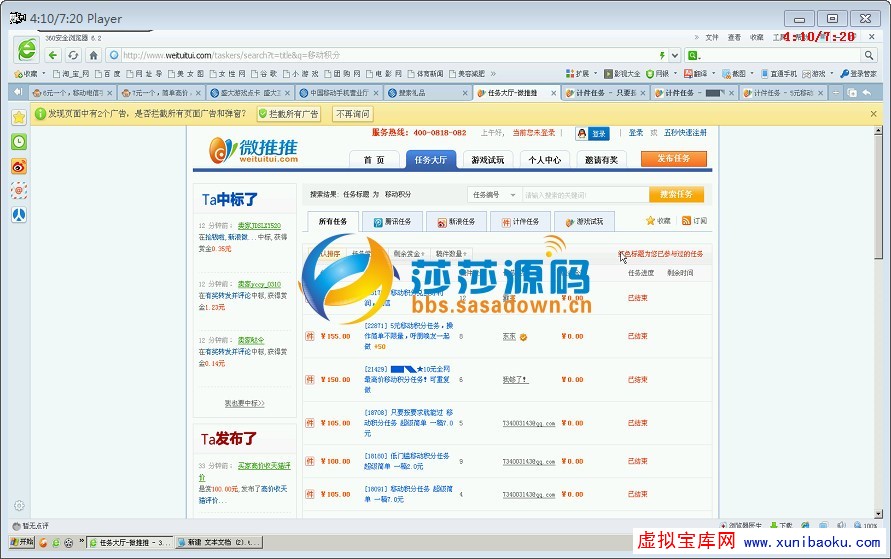Go to browser home page icon
The height and width of the screenshot is (559, 891).
pos(93,55)
